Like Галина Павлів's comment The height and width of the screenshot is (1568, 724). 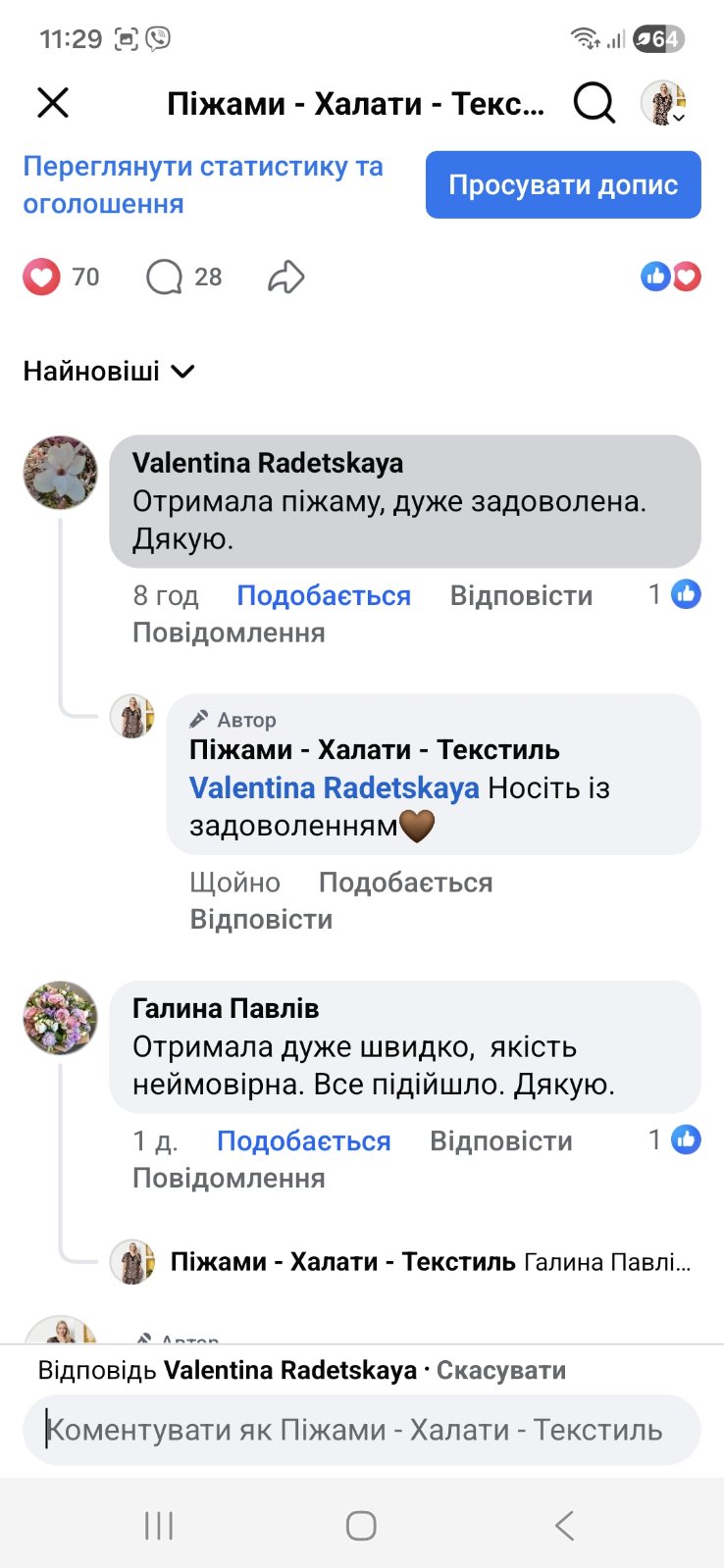click(303, 1141)
